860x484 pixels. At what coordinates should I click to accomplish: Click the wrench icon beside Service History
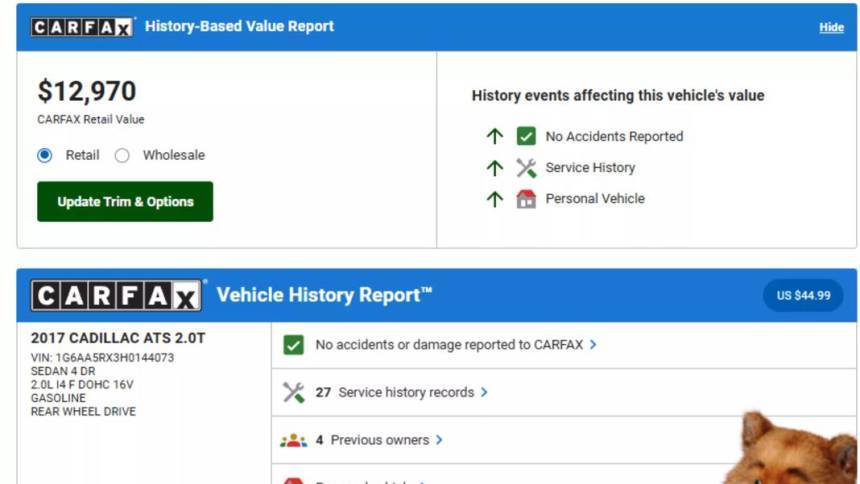[x=526, y=168]
